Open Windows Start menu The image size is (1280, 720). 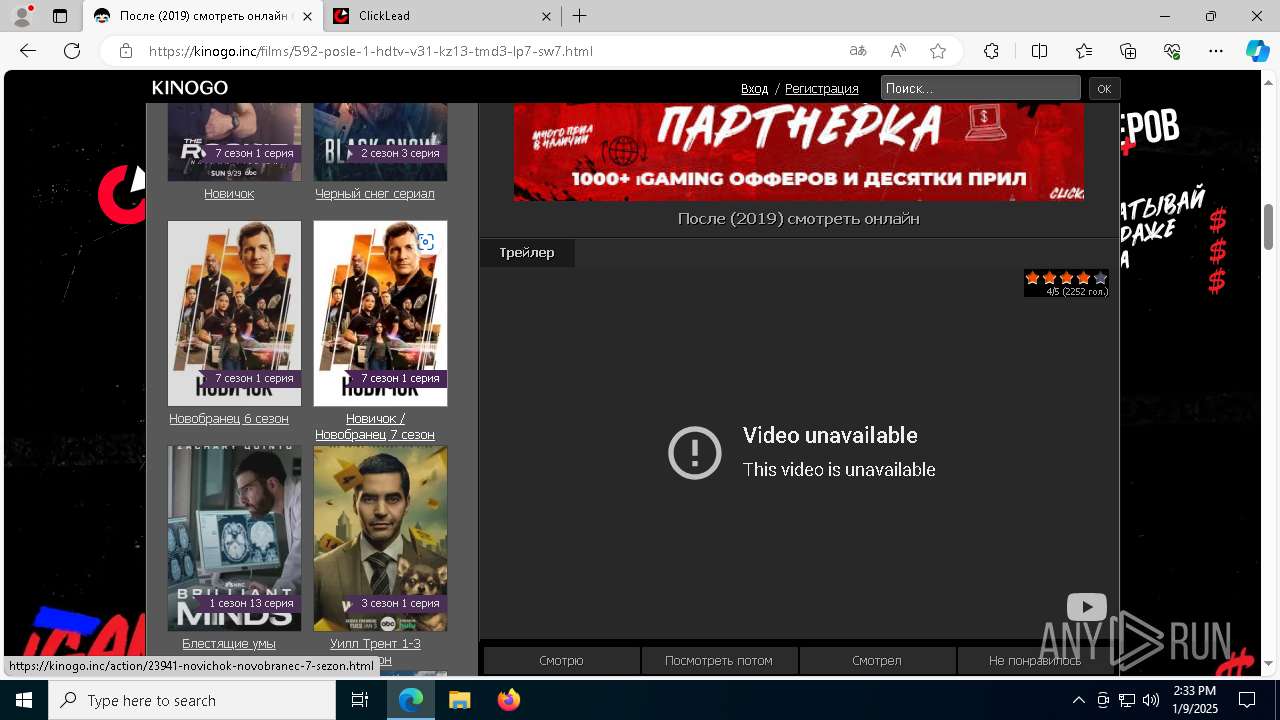coord(24,700)
